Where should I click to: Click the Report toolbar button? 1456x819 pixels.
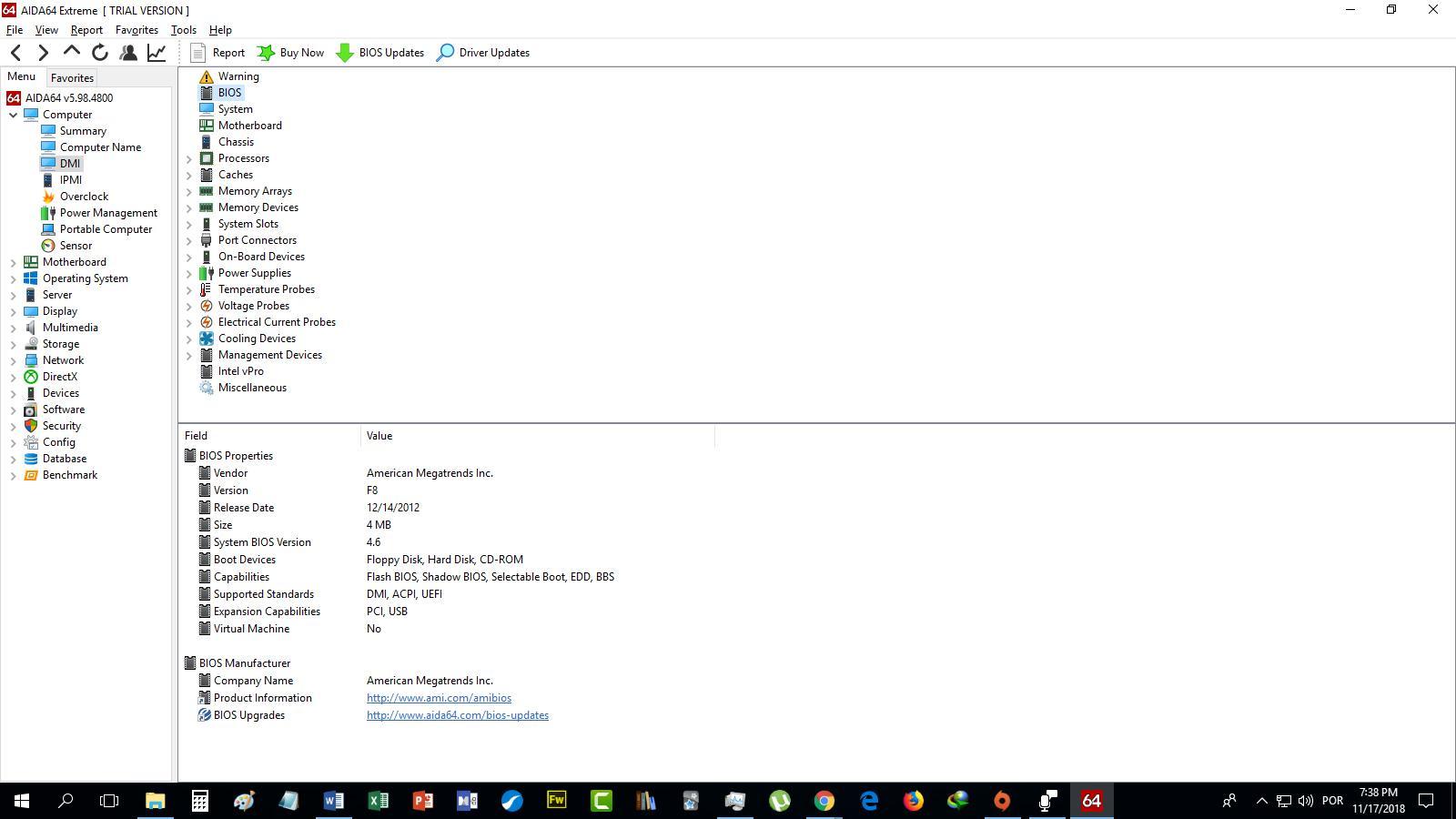click(x=217, y=53)
